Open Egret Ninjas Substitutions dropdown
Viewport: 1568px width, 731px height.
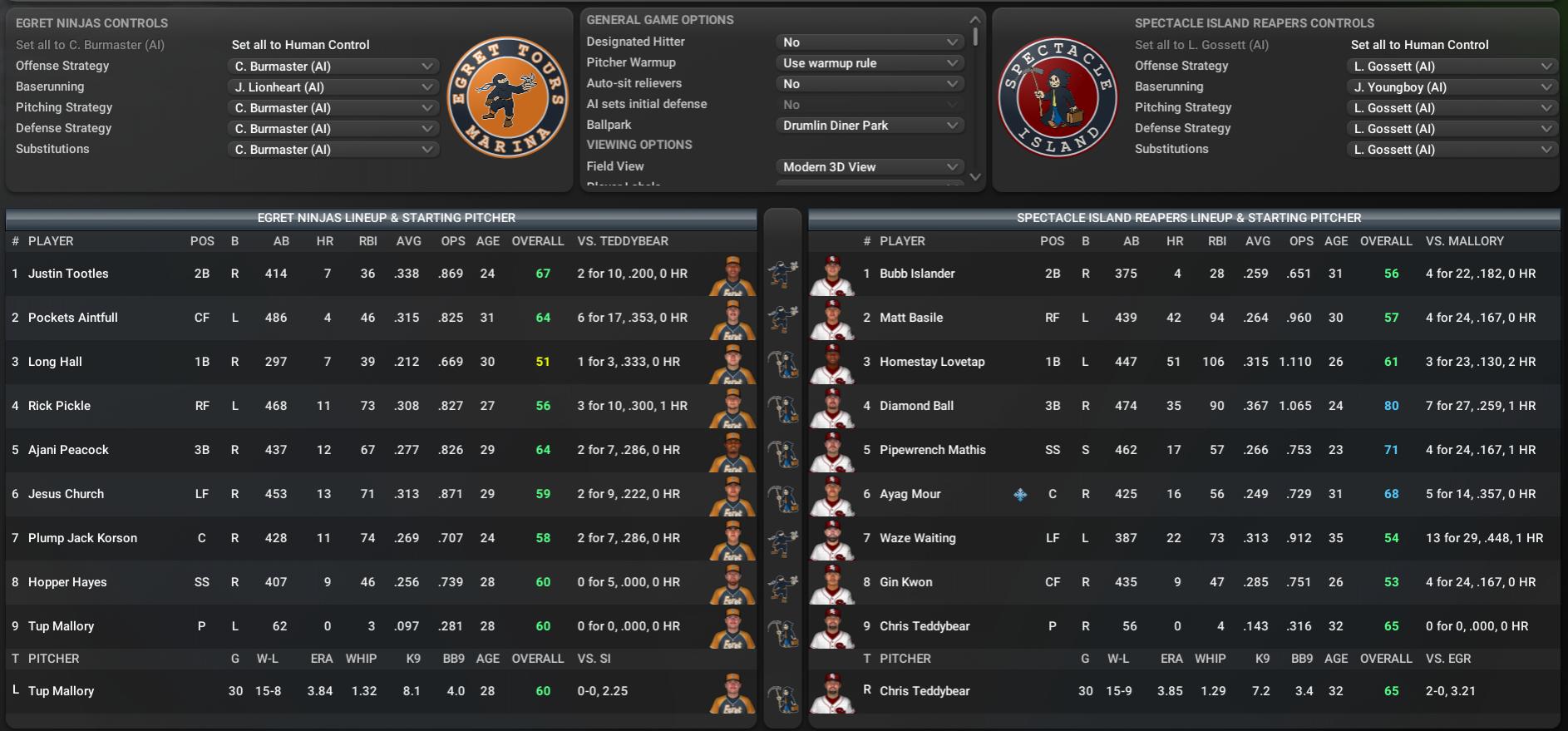point(333,150)
